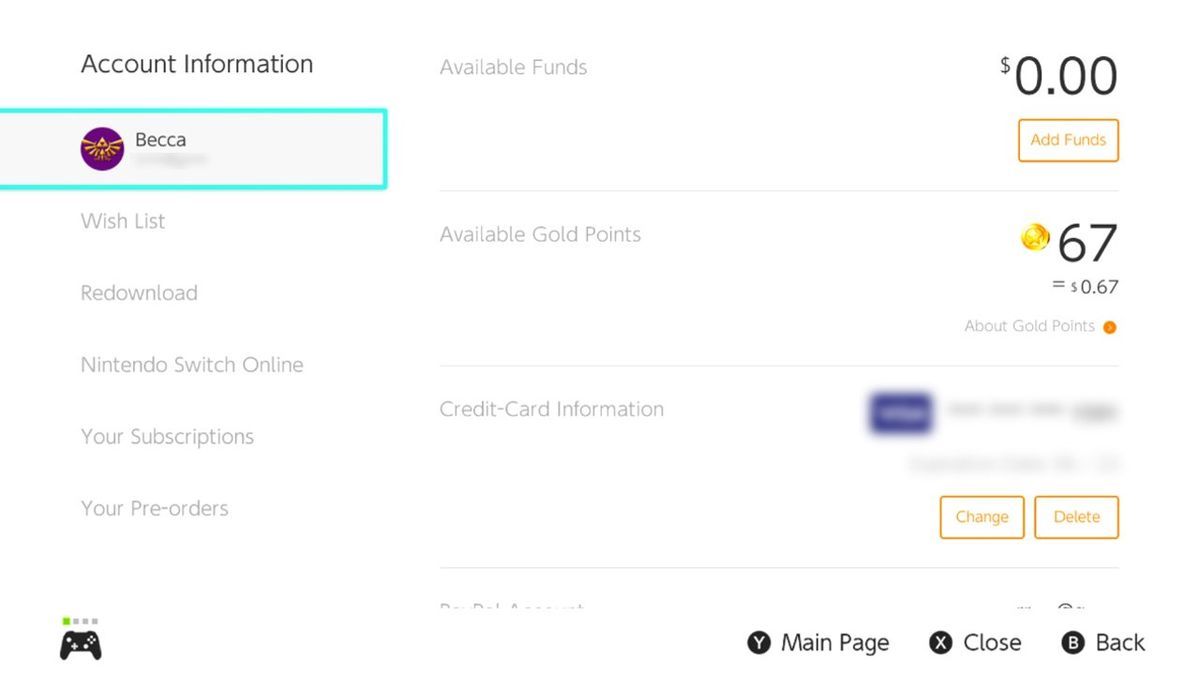Open the Wish List section
1200x675 pixels.
pyautogui.click(x=122, y=221)
